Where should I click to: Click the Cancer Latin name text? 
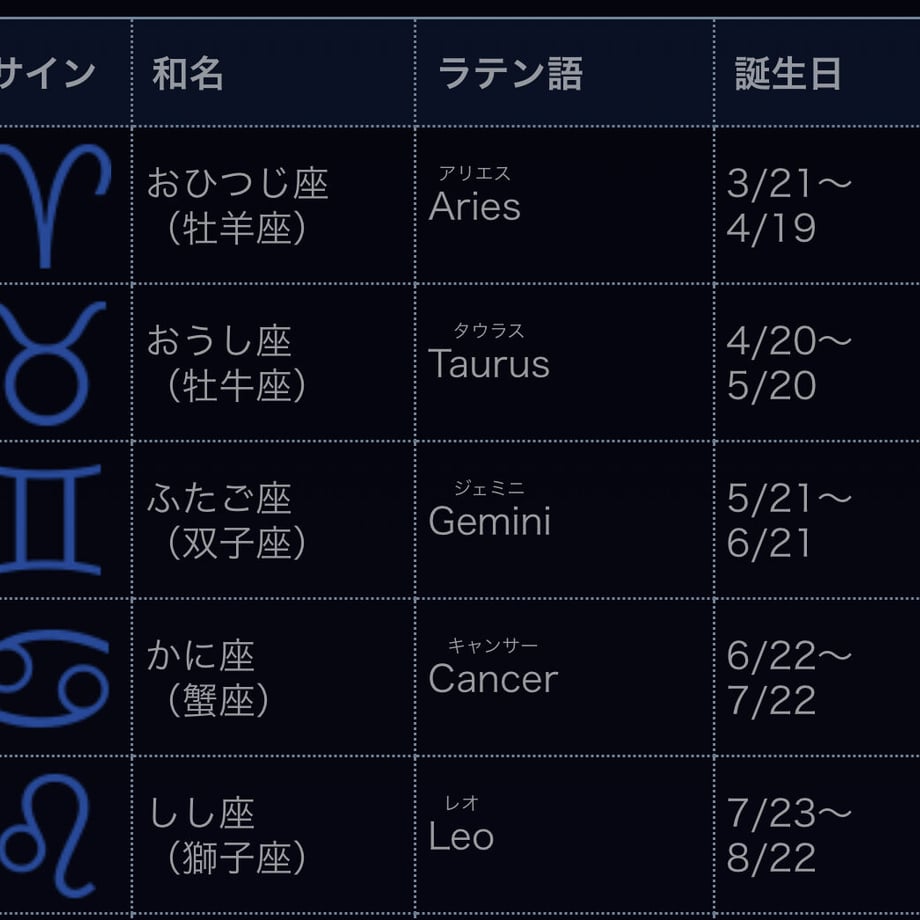point(493,679)
